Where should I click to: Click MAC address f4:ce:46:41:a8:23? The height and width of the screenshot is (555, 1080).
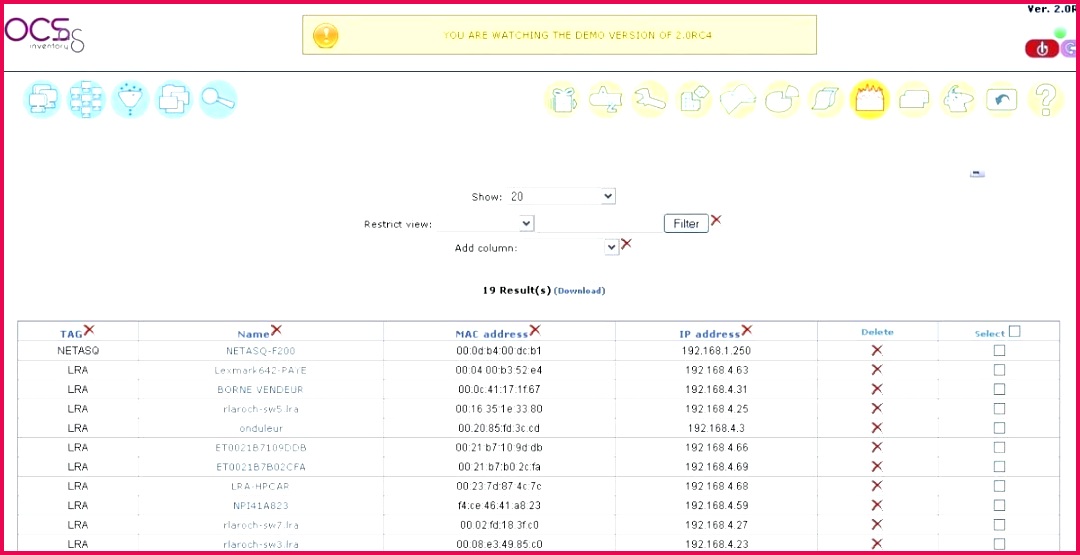[x=499, y=505]
